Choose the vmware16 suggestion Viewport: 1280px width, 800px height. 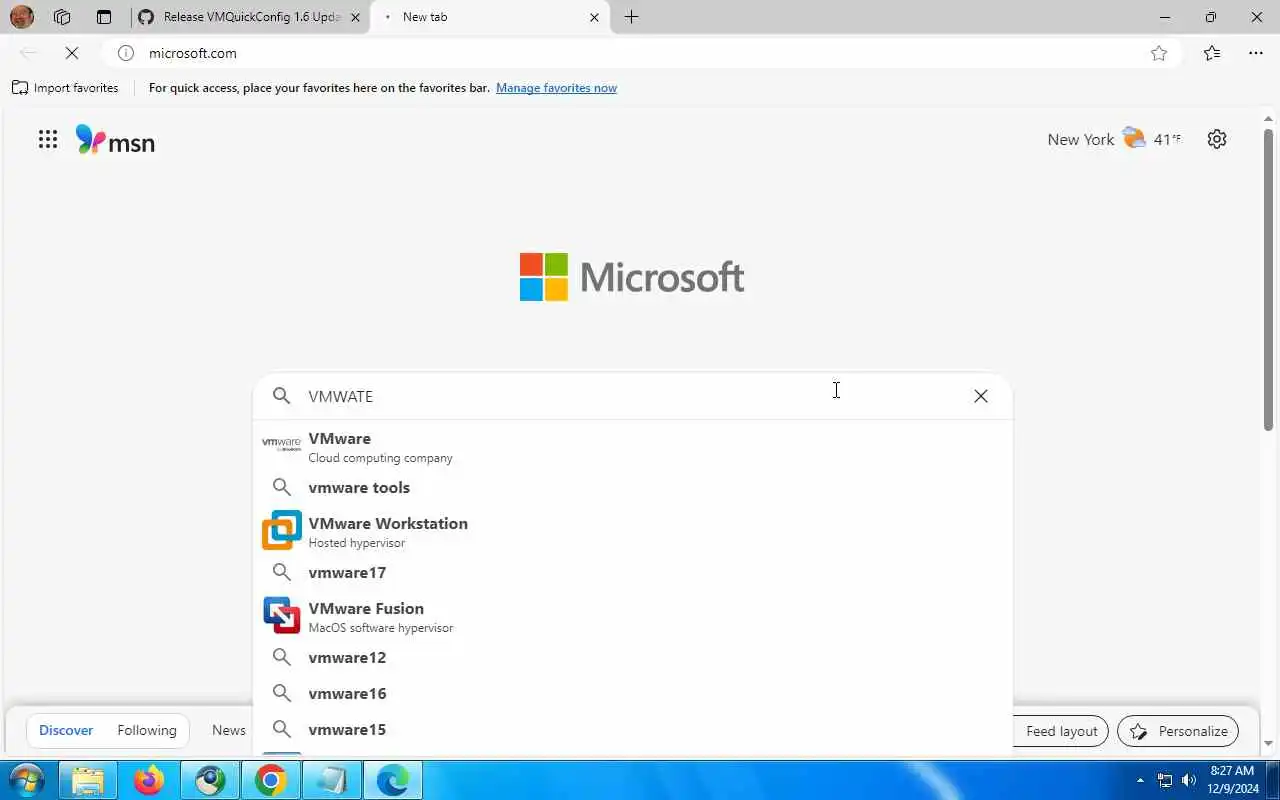[632, 693]
